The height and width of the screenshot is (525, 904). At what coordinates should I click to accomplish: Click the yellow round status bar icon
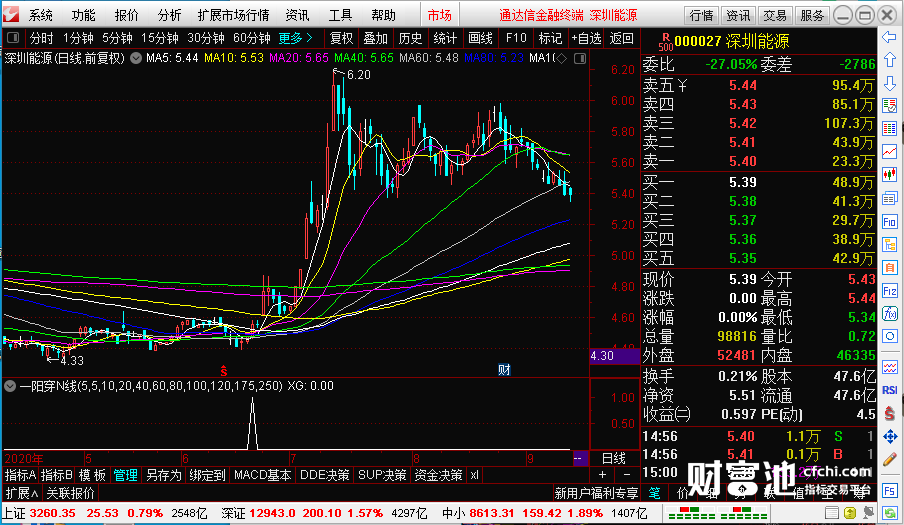(x=850, y=512)
